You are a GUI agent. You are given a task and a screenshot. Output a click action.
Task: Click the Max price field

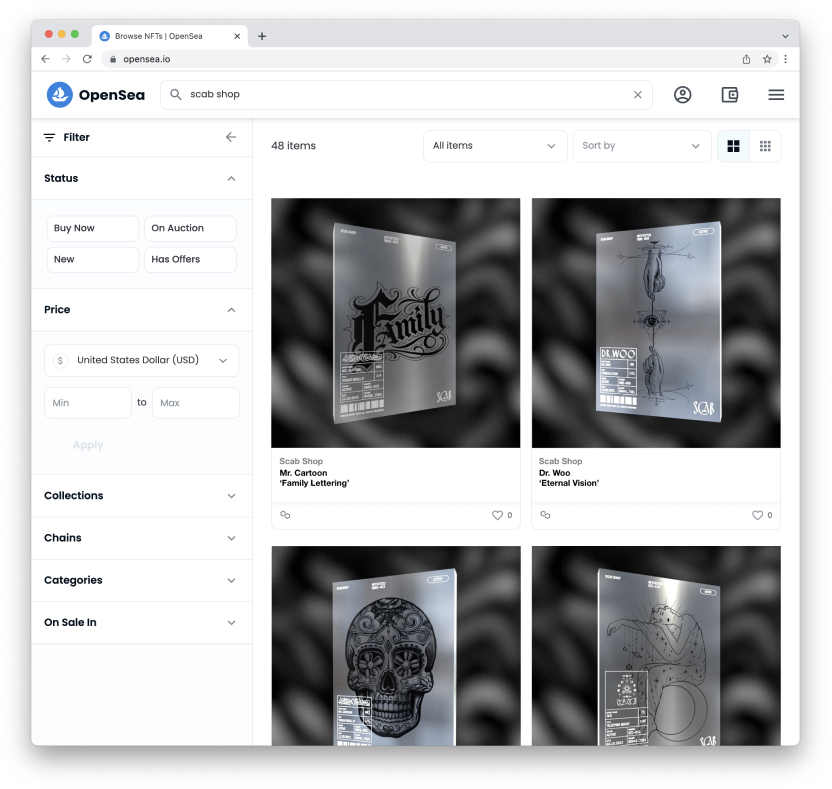tap(196, 403)
